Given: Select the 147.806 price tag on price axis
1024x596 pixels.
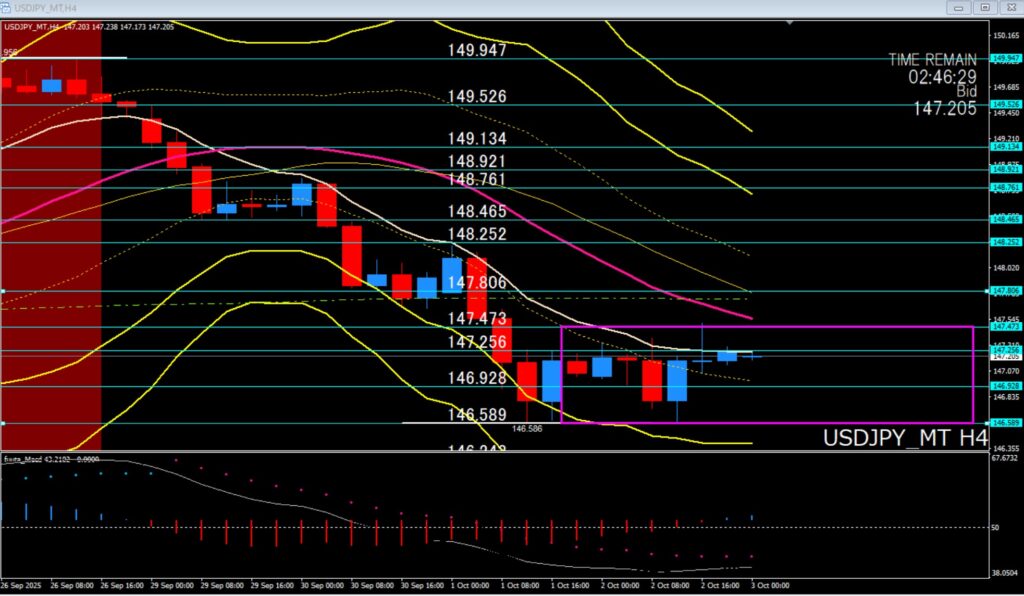Looking at the screenshot, I should point(1005,291).
